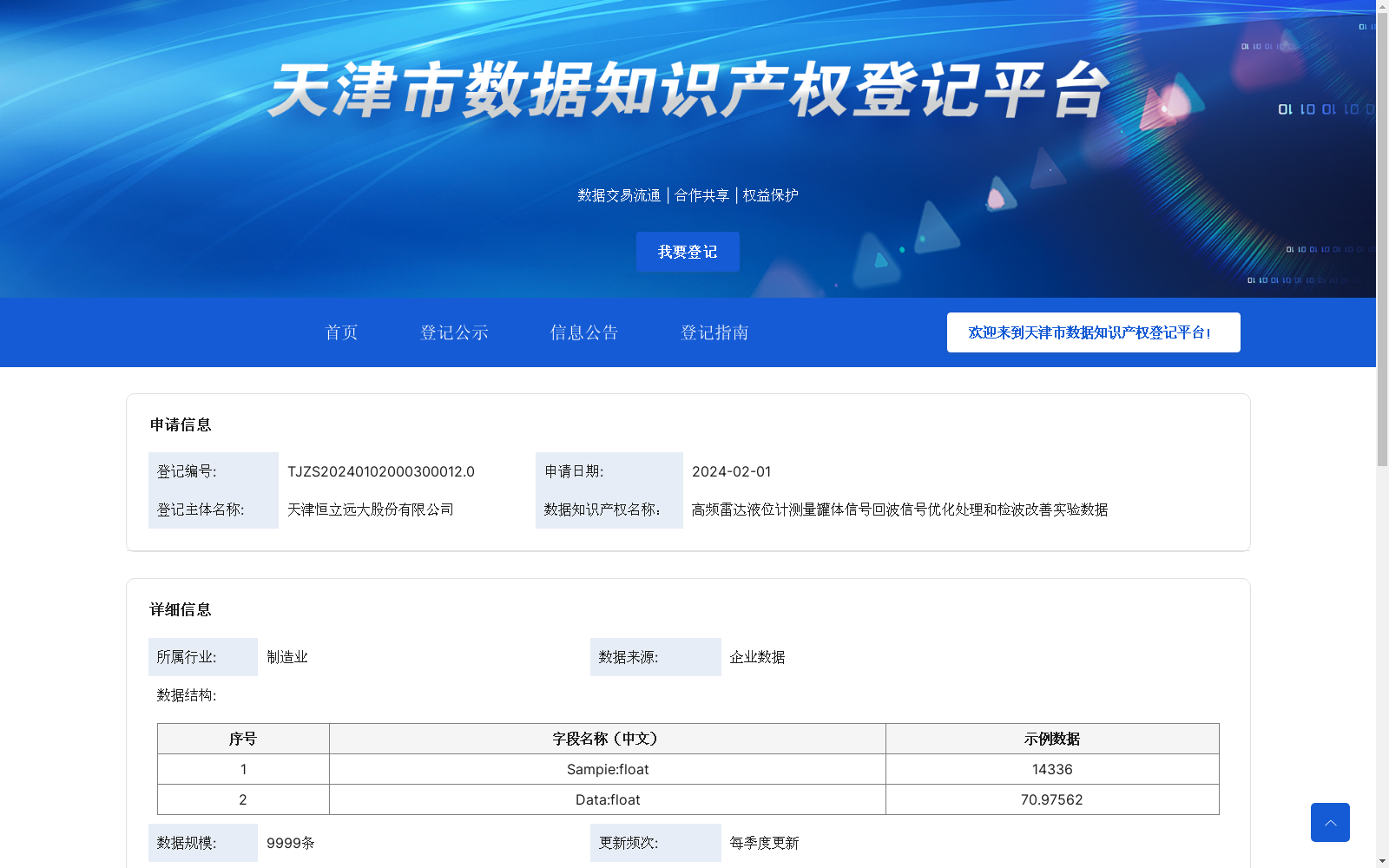Select the 登记指南 navigation item
The height and width of the screenshot is (868, 1389).
tap(714, 332)
